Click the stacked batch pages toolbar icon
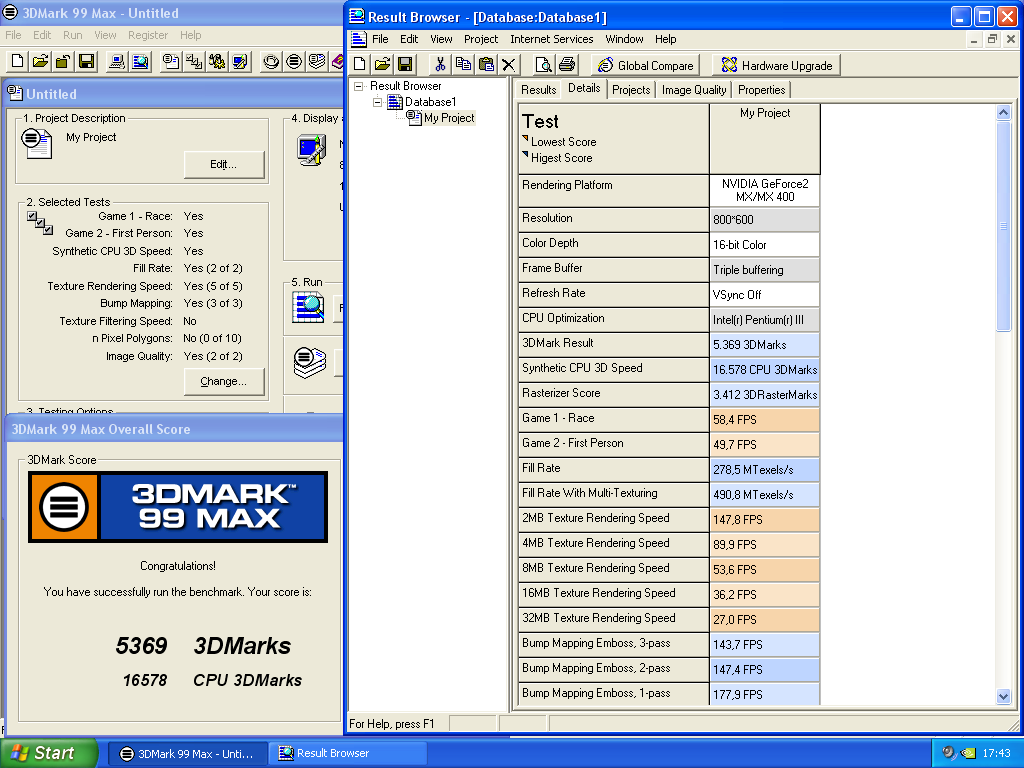The image size is (1024, 768). (317, 62)
